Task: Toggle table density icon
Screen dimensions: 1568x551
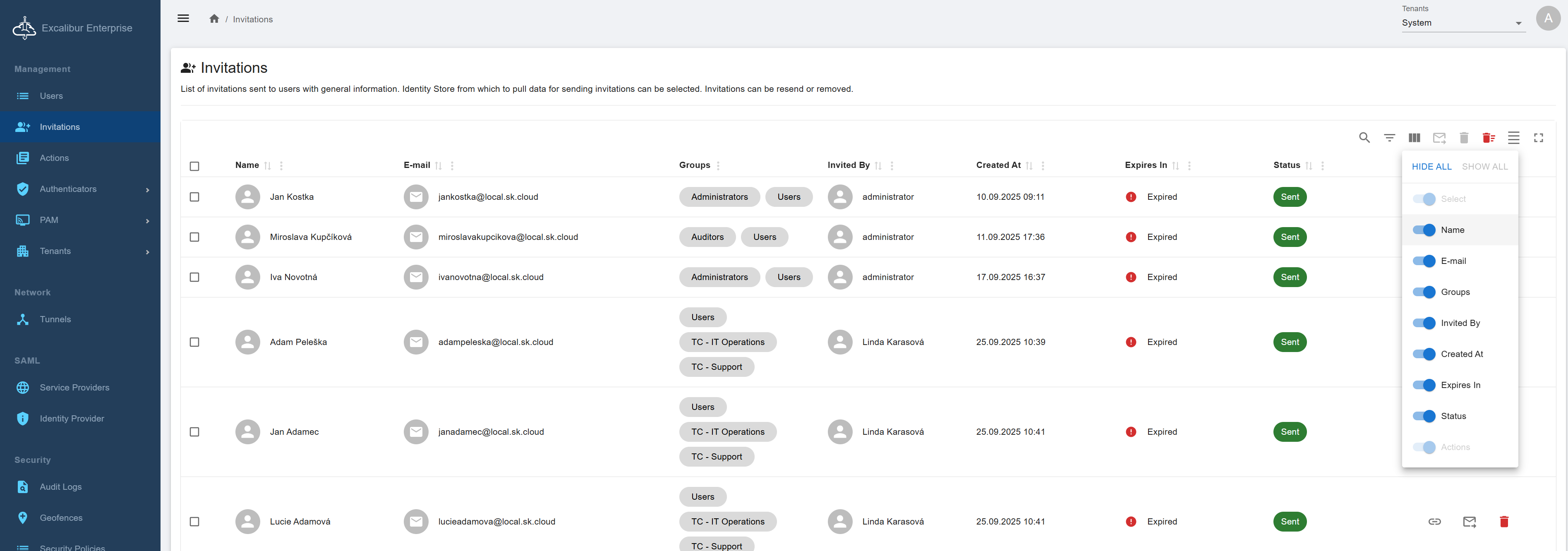Action: tap(1513, 138)
